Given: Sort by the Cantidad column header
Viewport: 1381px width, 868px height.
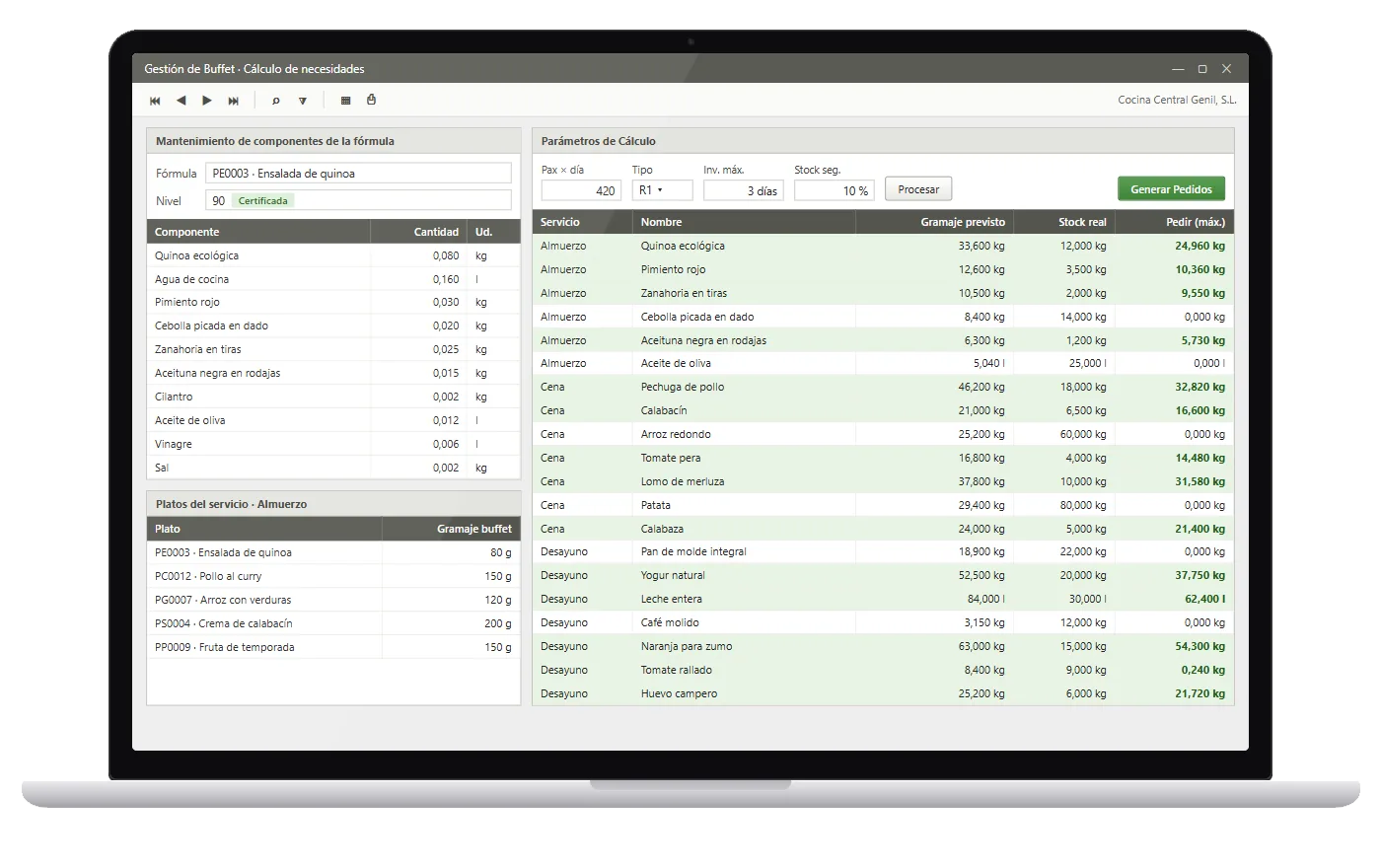Looking at the screenshot, I should [x=419, y=232].
